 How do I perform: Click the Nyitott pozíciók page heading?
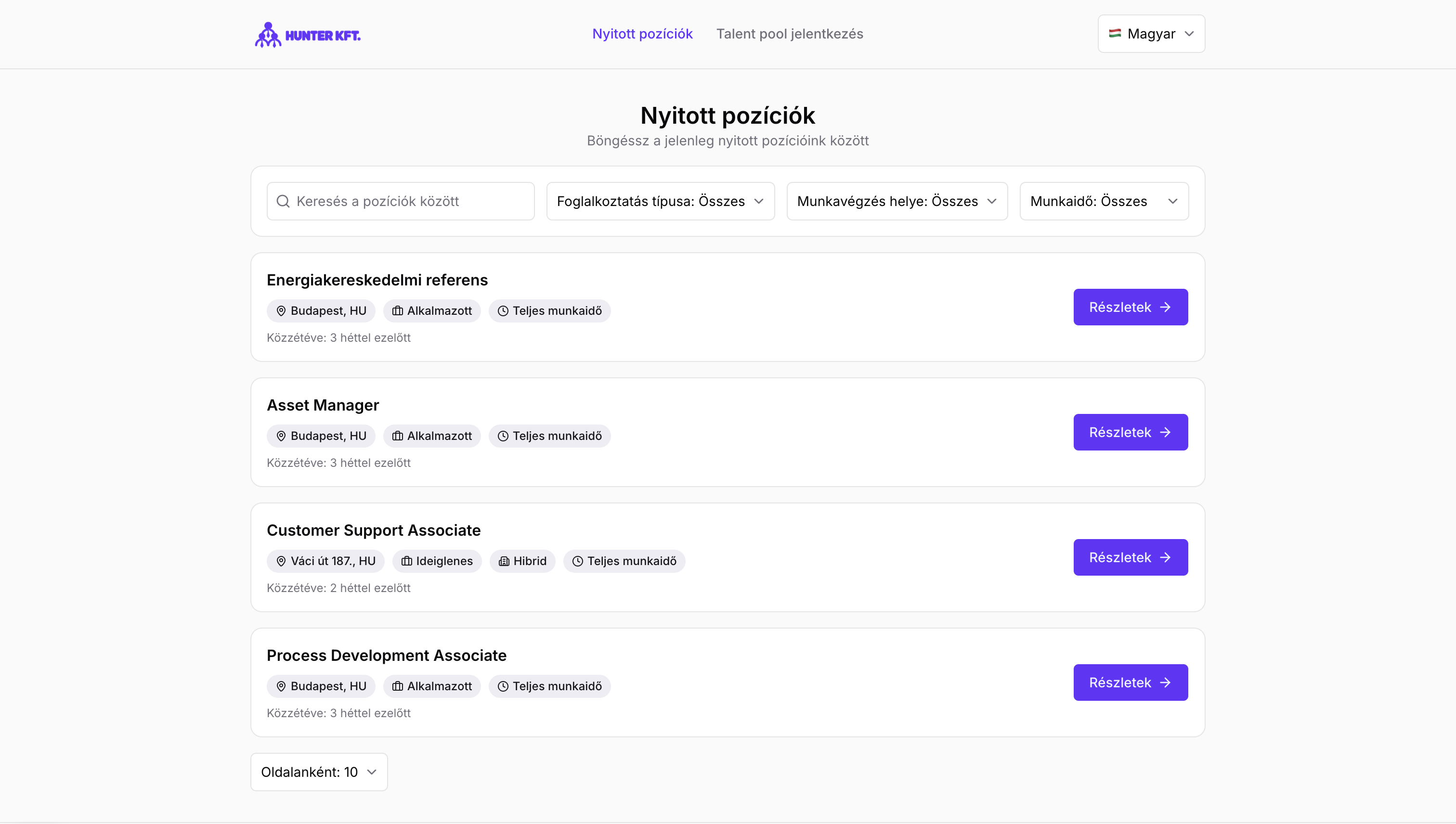tap(728, 116)
